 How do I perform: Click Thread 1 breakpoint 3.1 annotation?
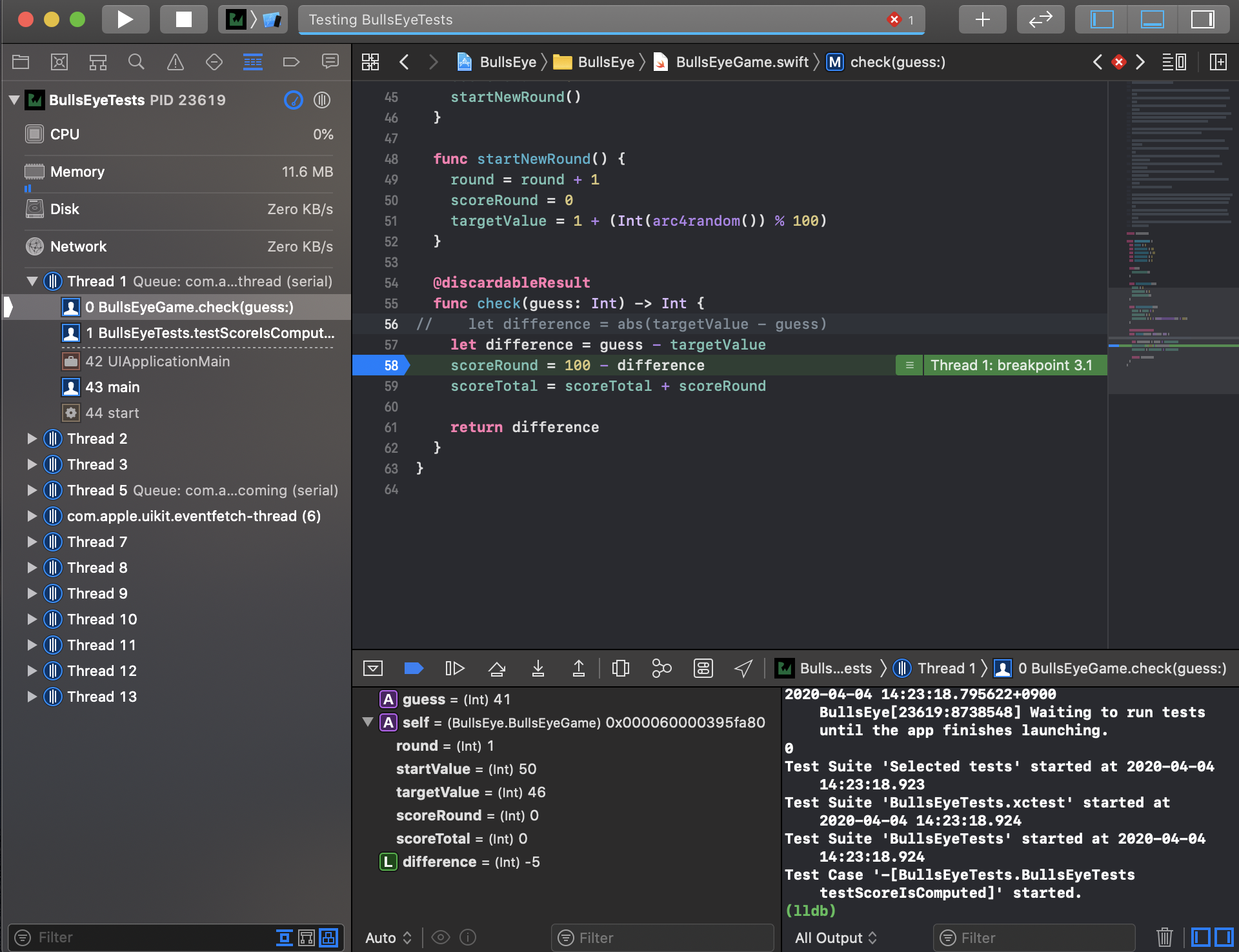1011,365
